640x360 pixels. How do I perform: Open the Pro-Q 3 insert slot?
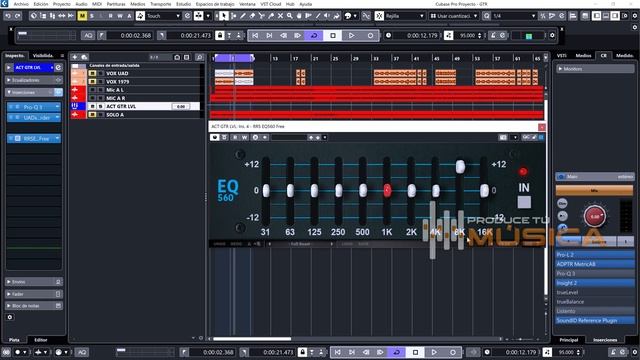tap(33, 107)
